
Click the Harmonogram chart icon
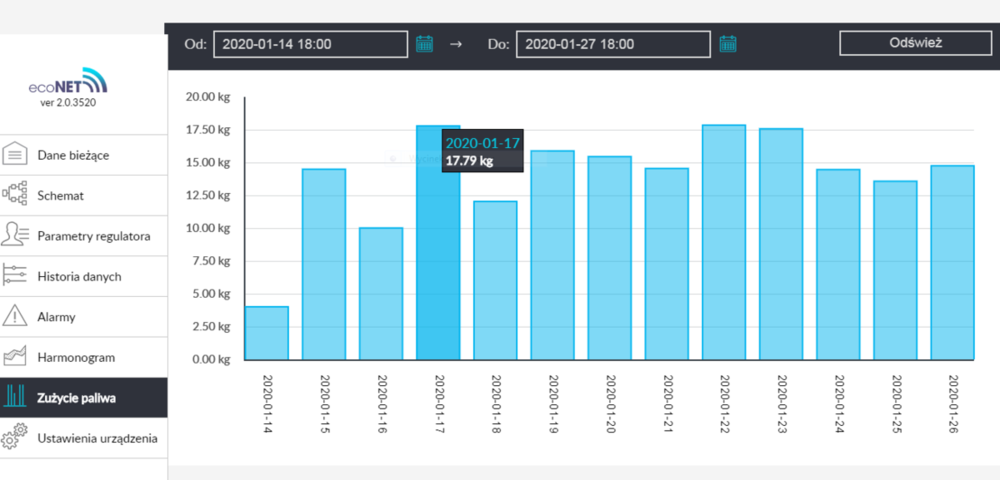tap(15, 357)
